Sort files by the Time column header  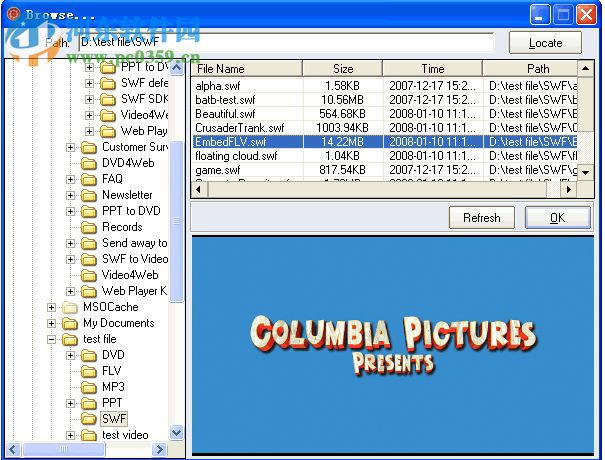pyautogui.click(x=433, y=69)
